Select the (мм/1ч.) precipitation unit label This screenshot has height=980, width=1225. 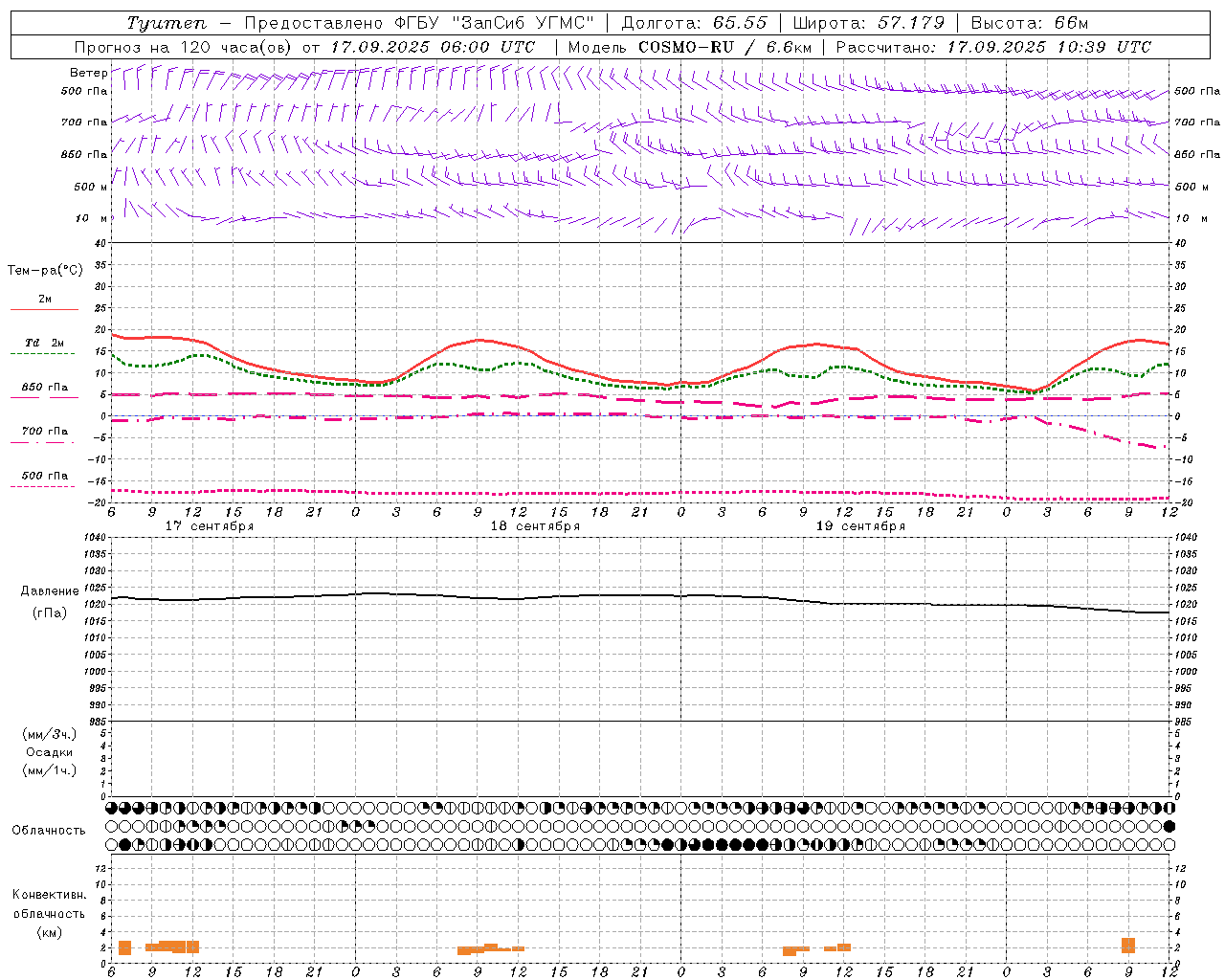[50, 770]
